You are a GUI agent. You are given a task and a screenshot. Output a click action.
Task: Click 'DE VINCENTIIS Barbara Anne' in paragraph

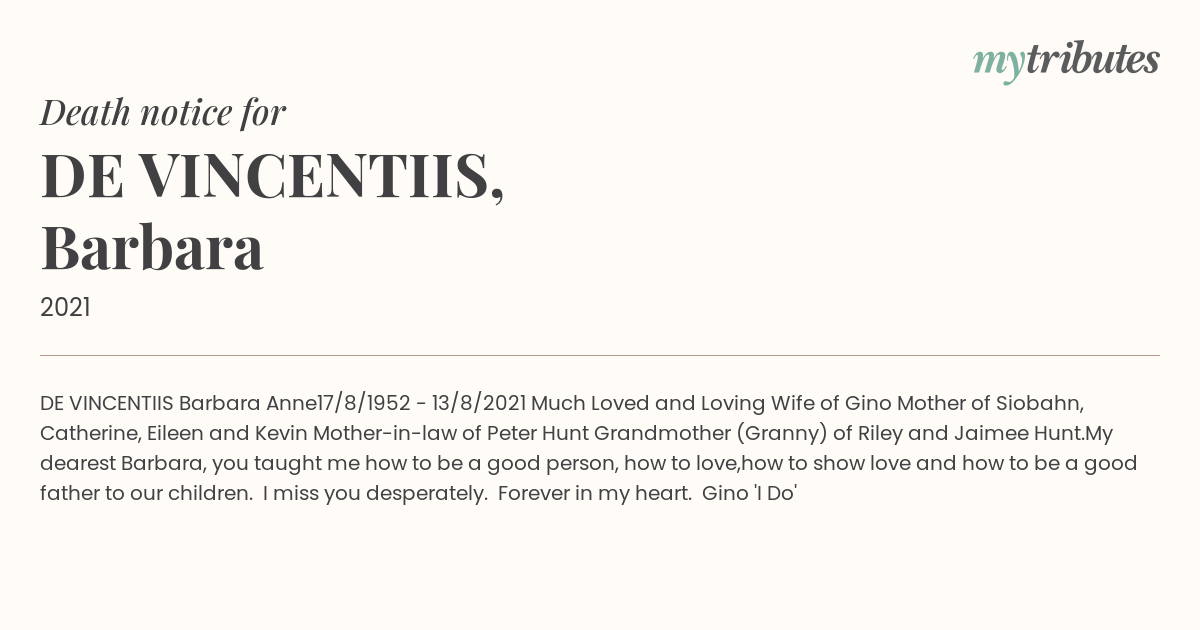179,403
